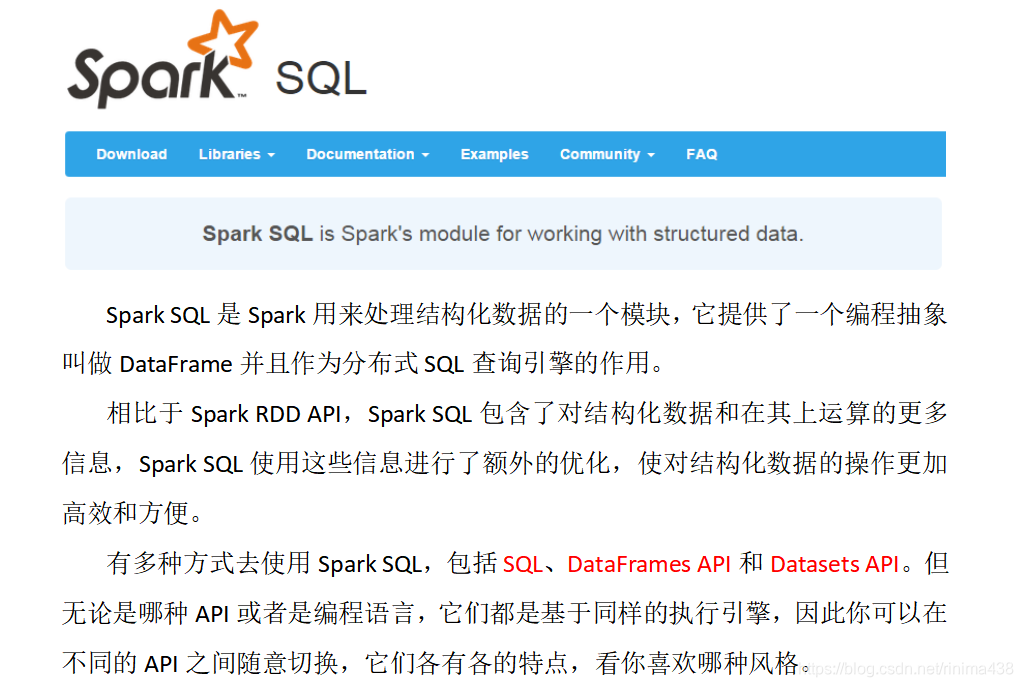Click the bold Spark SQL banner text
This screenshot has width=1023, height=687.
coord(257,234)
